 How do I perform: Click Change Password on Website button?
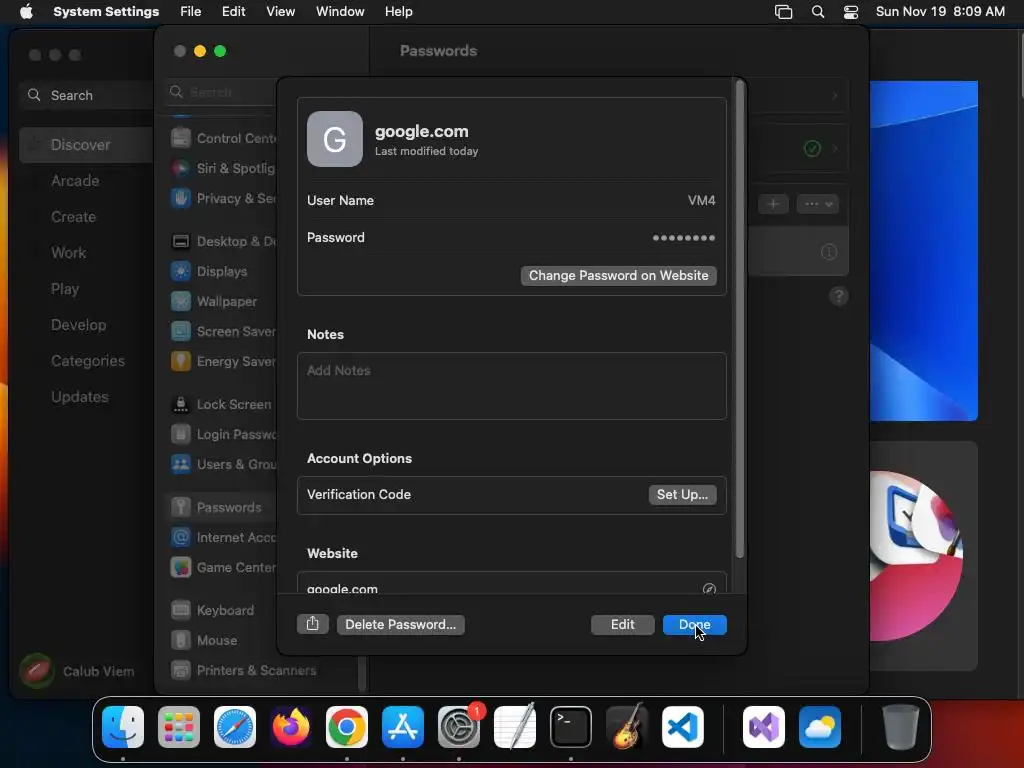(x=618, y=276)
